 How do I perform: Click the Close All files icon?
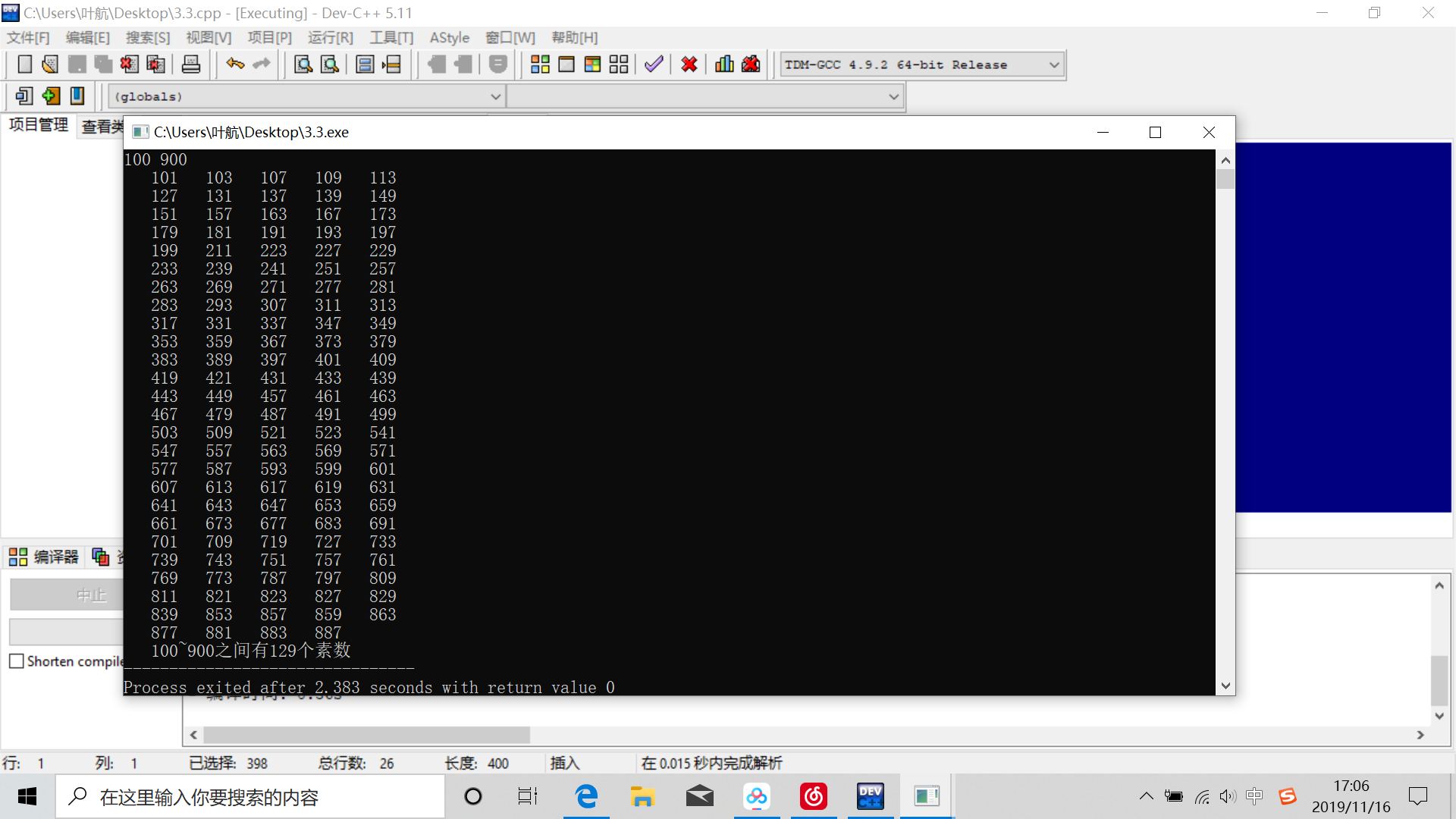pos(155,64)
